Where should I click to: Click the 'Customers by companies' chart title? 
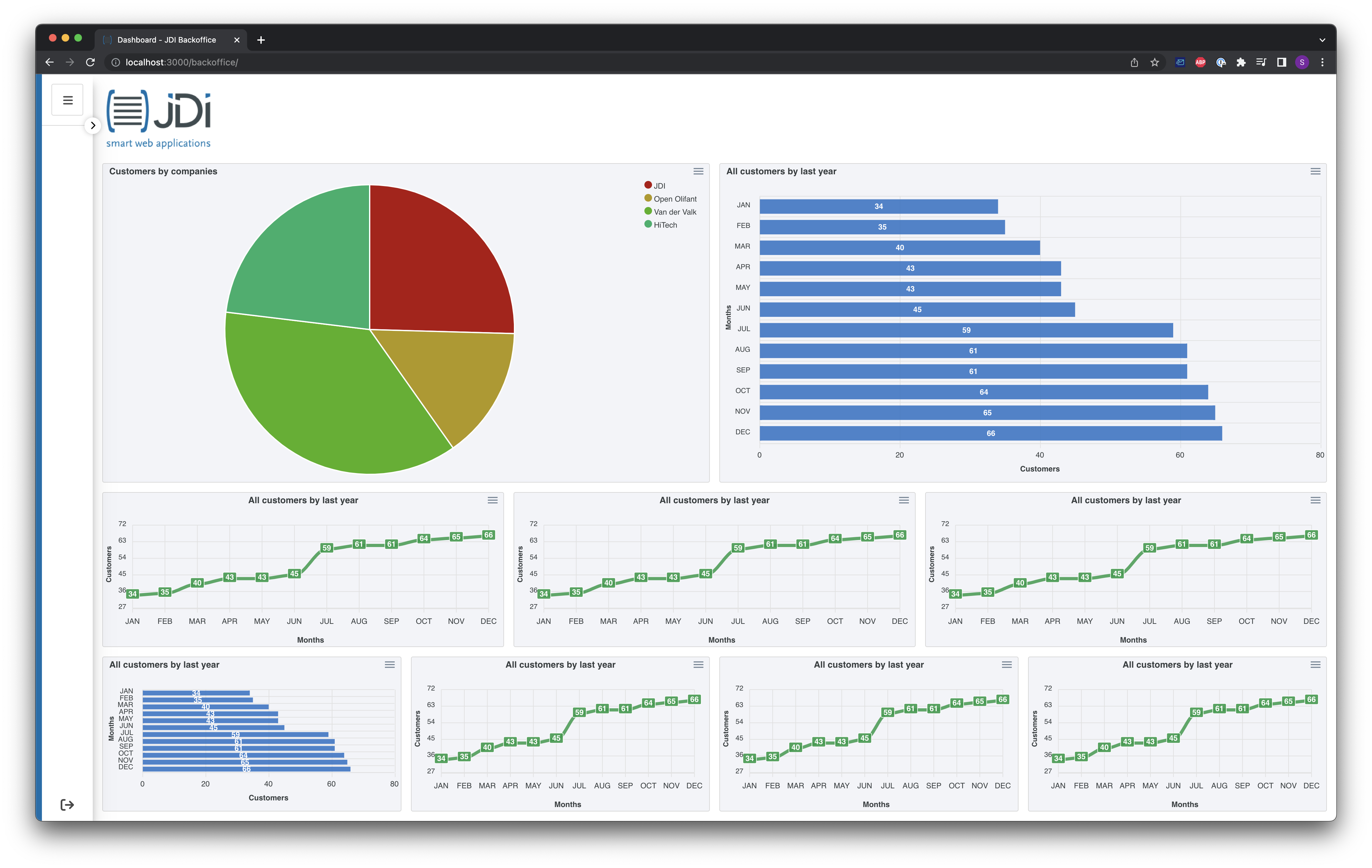coord(163,171)
